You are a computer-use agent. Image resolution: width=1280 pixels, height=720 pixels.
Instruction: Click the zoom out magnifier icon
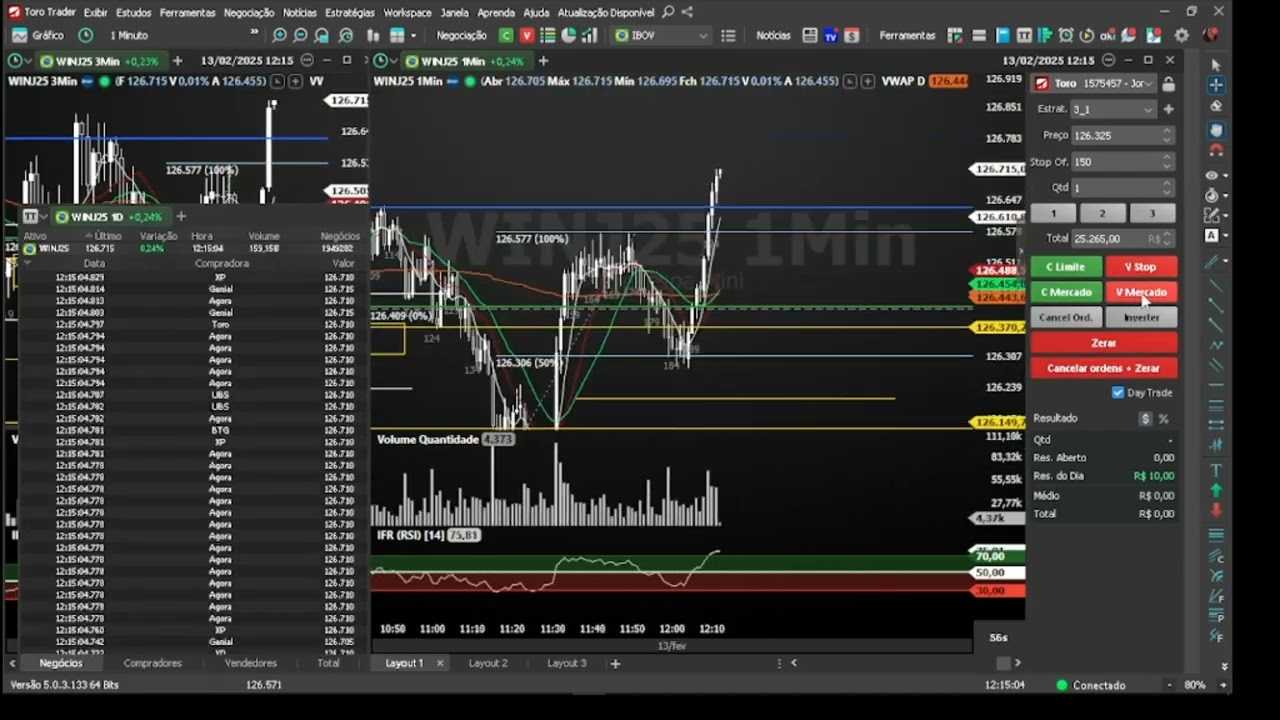[300, 35]
